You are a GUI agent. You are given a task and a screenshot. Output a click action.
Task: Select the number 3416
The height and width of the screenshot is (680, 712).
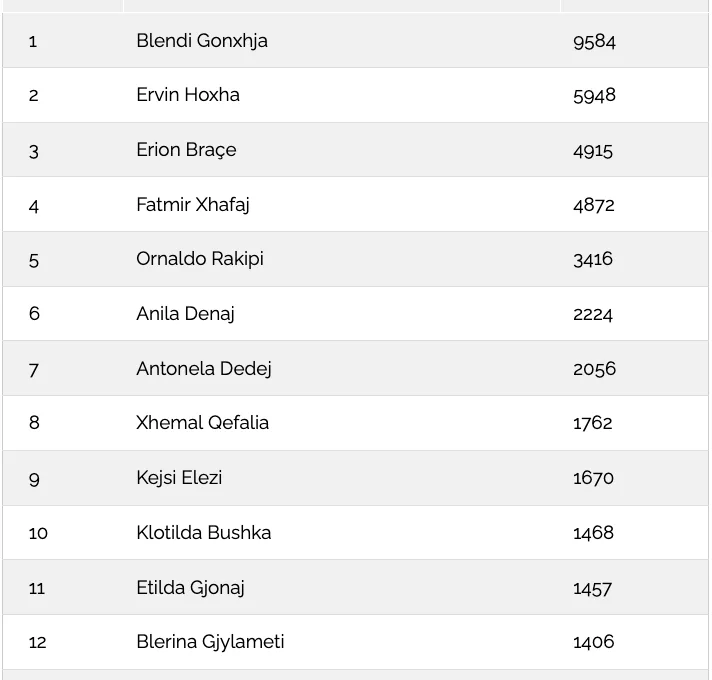click(593, 260)
